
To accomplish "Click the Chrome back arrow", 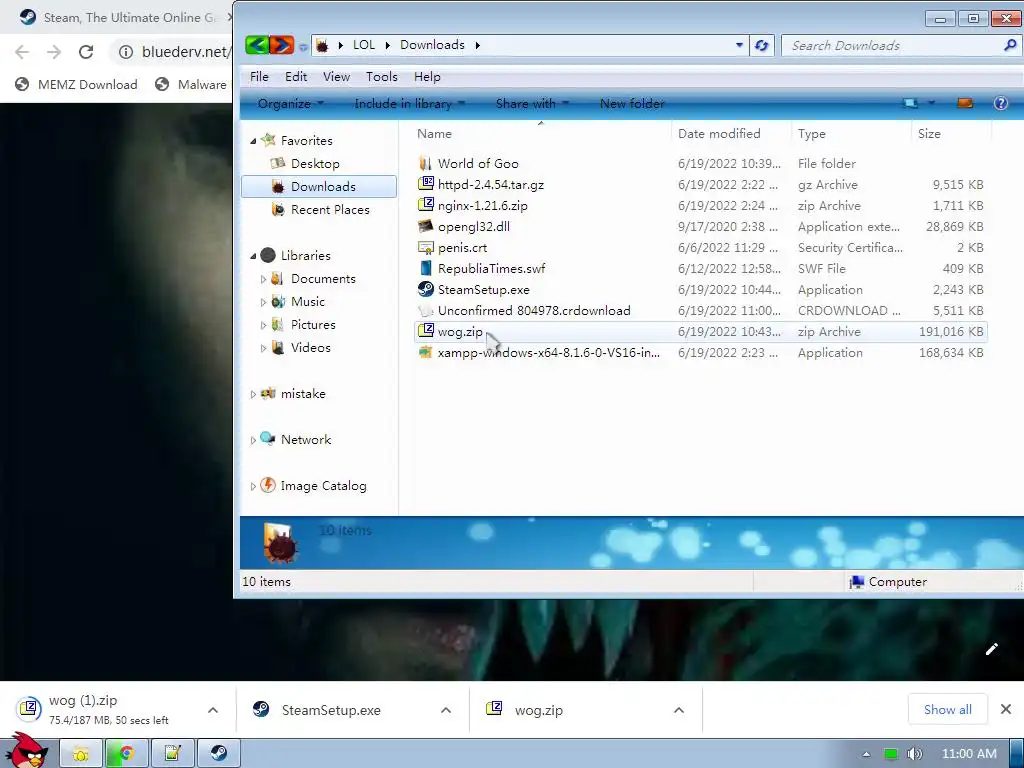I will point(22,52).
